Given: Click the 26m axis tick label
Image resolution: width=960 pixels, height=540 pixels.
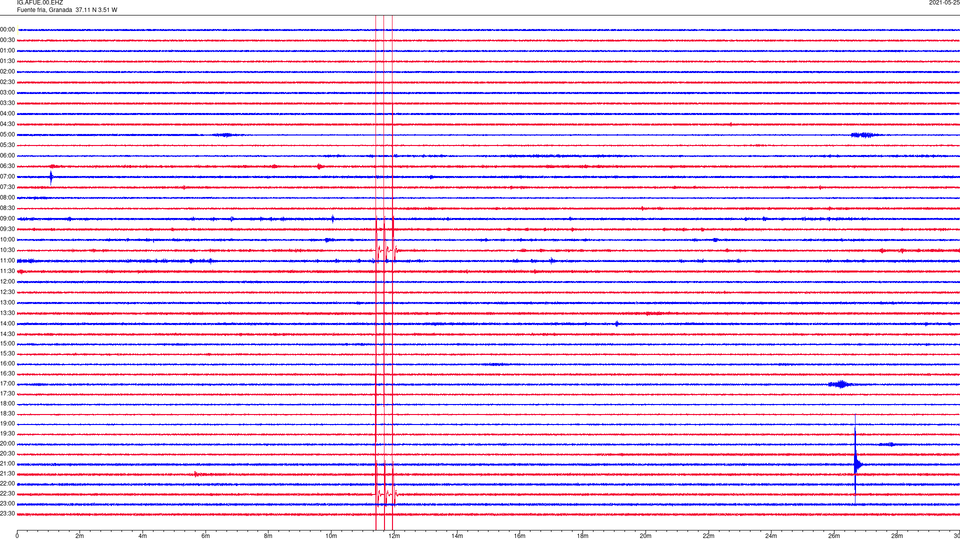Looking at the screenshot, I should pos(834,536).
